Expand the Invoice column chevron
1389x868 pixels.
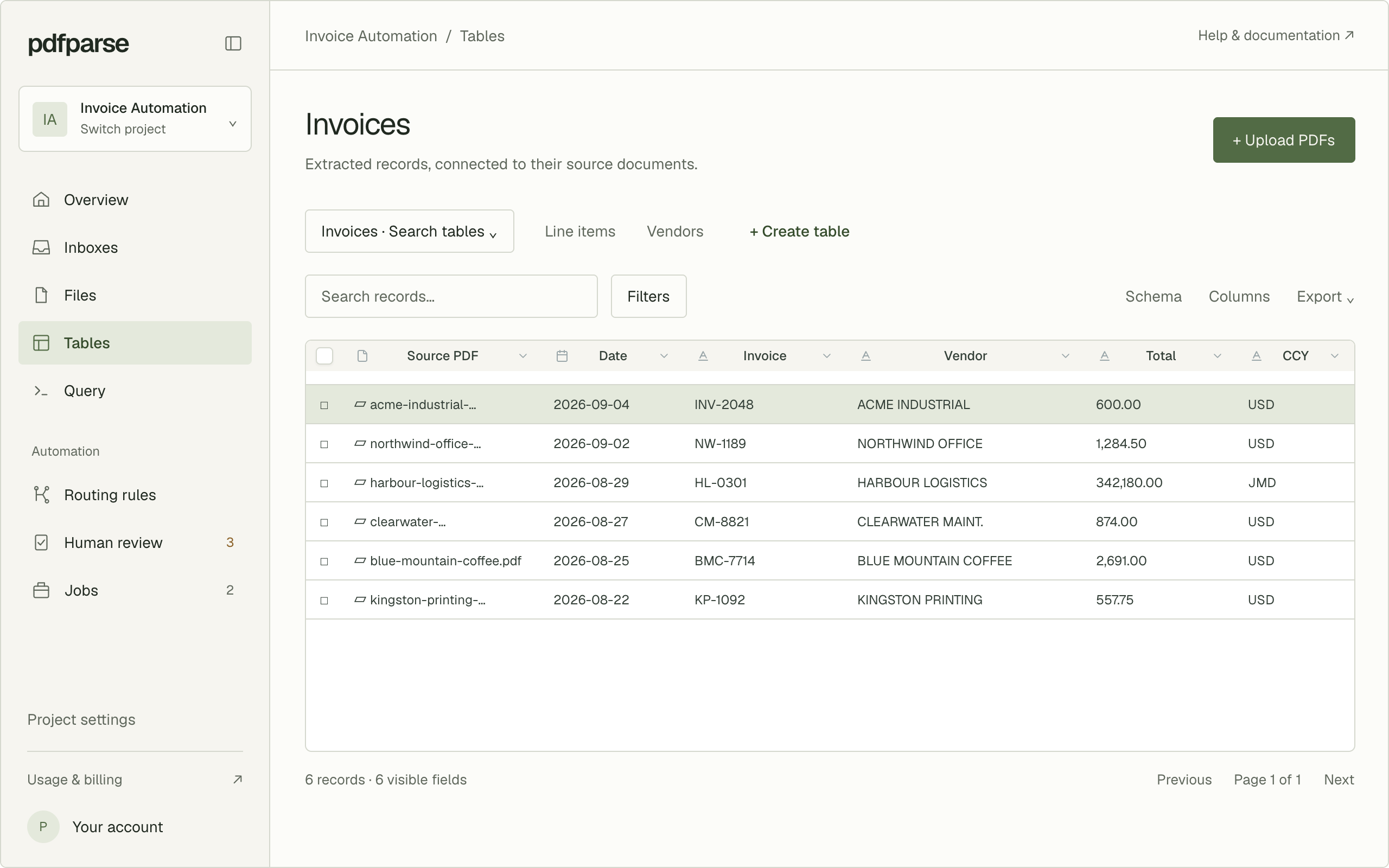click(x=827, y=356)
